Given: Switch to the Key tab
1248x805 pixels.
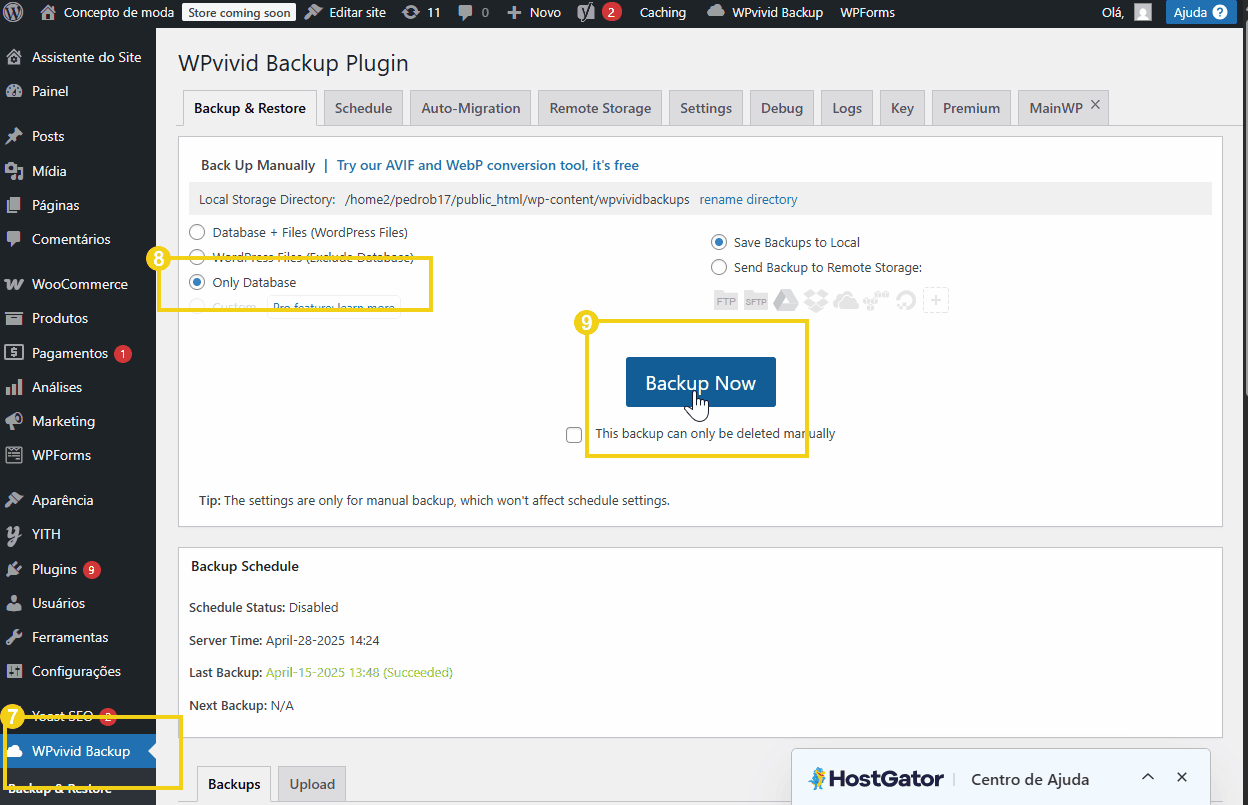Looking at the screenshot, I should pyautogui.click(x=902, y=108).
